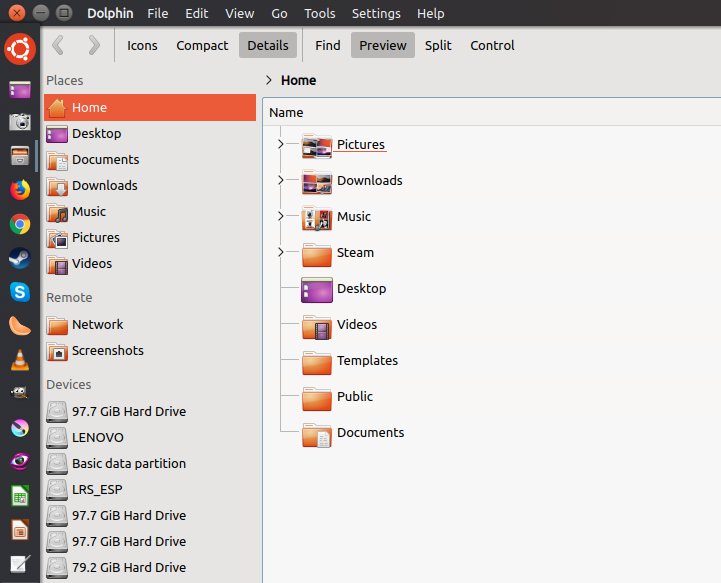Open the Find toolbar button
This screenshot has height=583, width=721.
click(327, 46)
